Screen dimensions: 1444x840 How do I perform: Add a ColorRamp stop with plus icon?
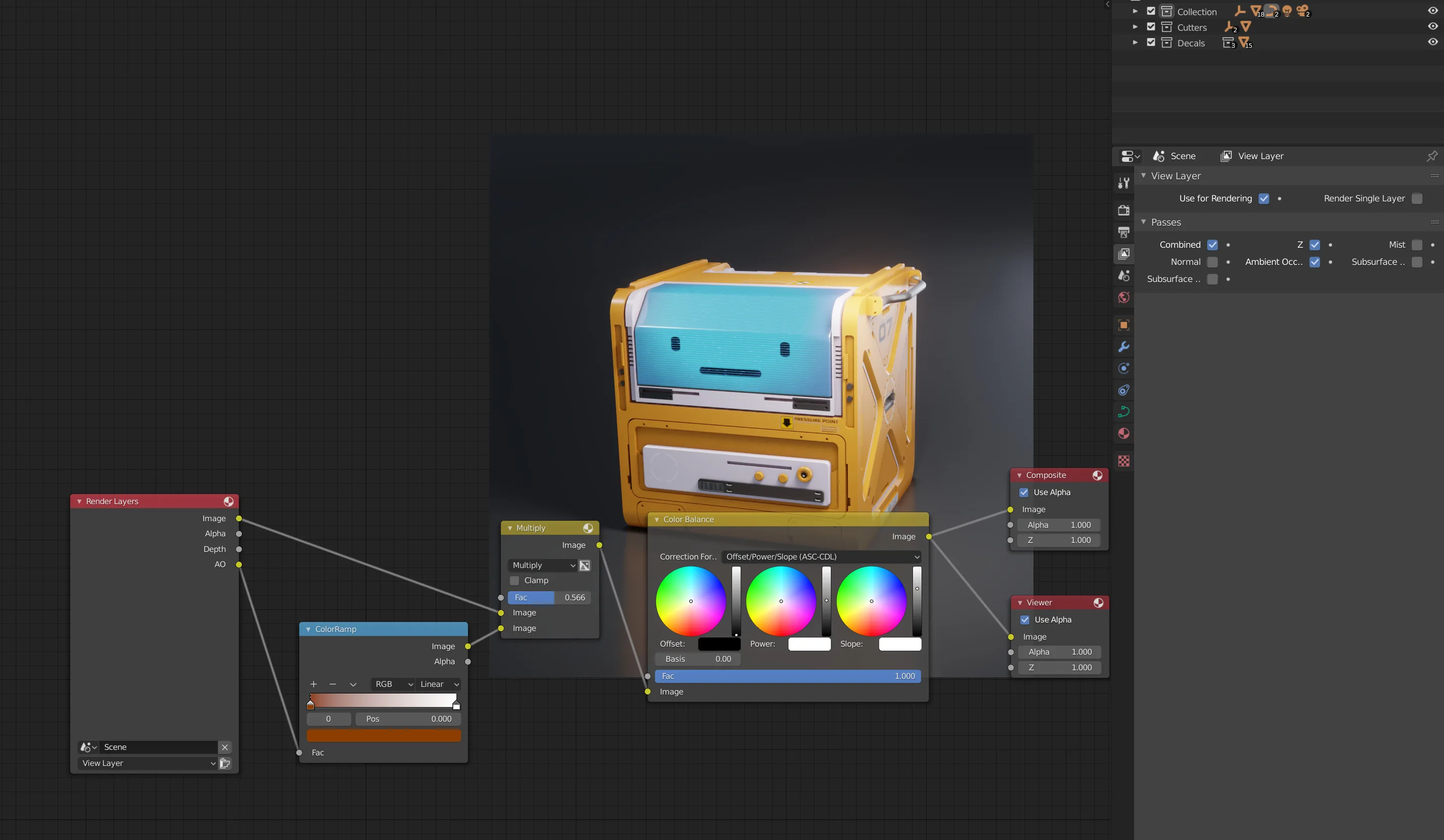313,684
